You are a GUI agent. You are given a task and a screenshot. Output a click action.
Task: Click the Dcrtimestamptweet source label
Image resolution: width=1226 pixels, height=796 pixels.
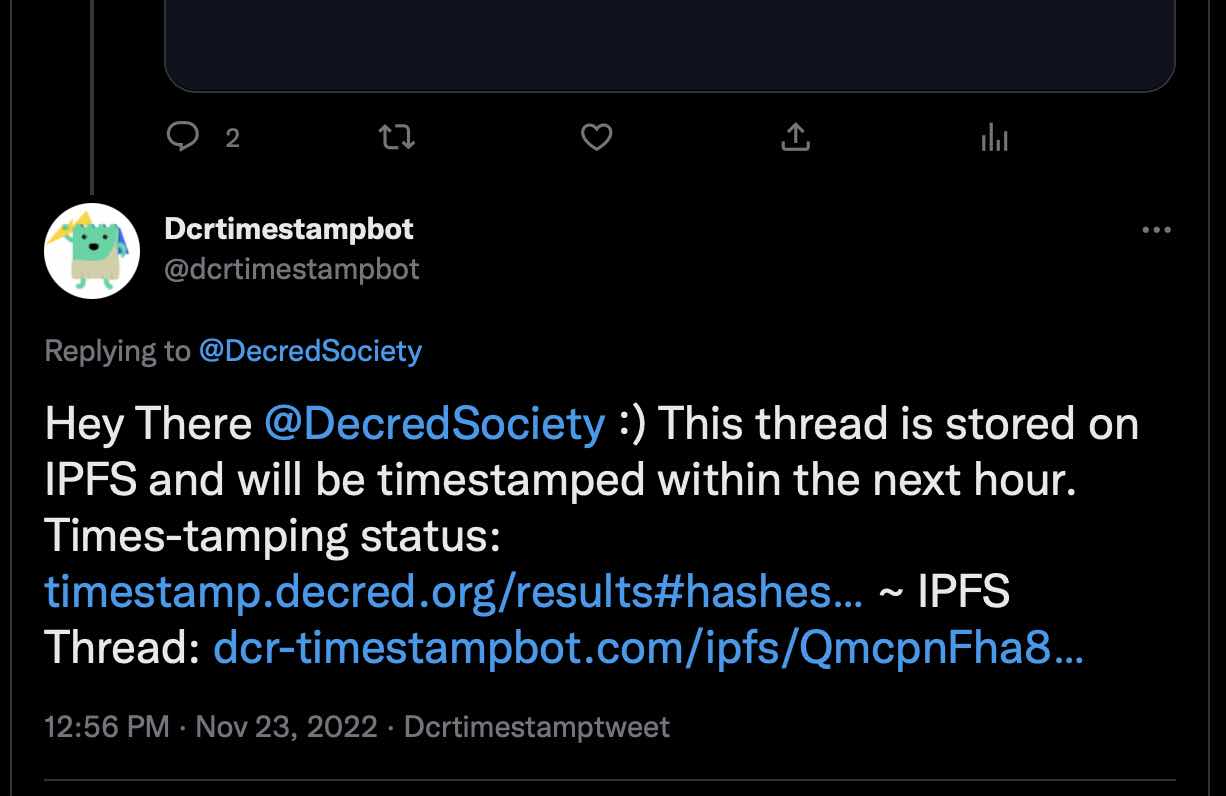point(536,727)
